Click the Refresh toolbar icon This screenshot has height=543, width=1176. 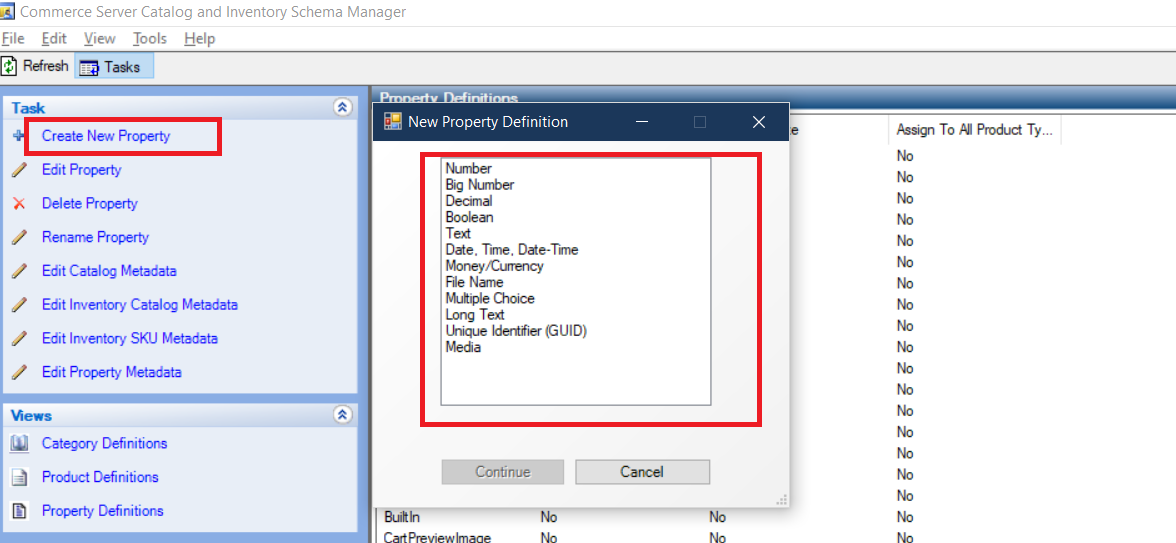point(9,66)
